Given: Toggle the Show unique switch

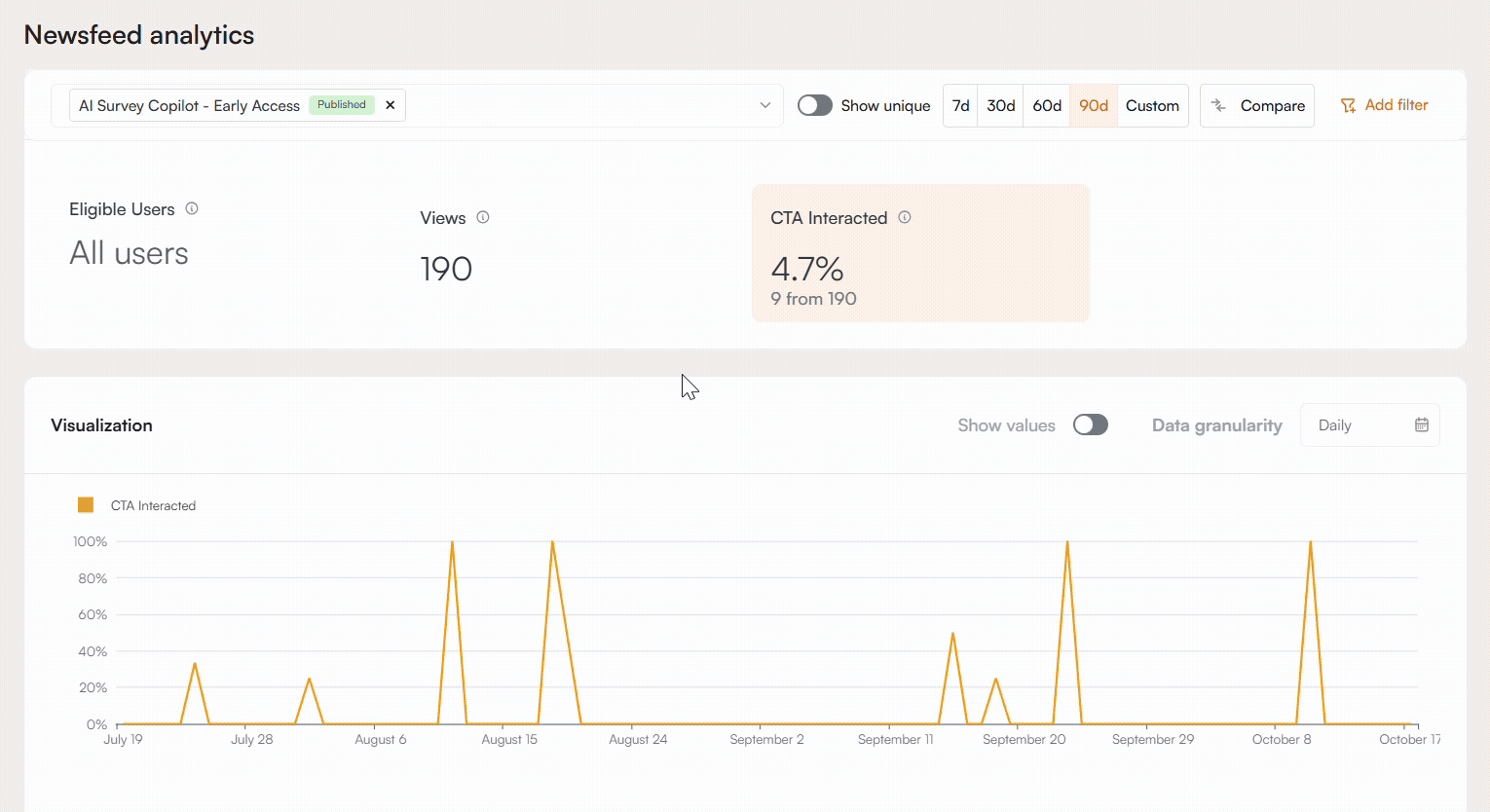Looking at the screenshot, I should 814,105.
